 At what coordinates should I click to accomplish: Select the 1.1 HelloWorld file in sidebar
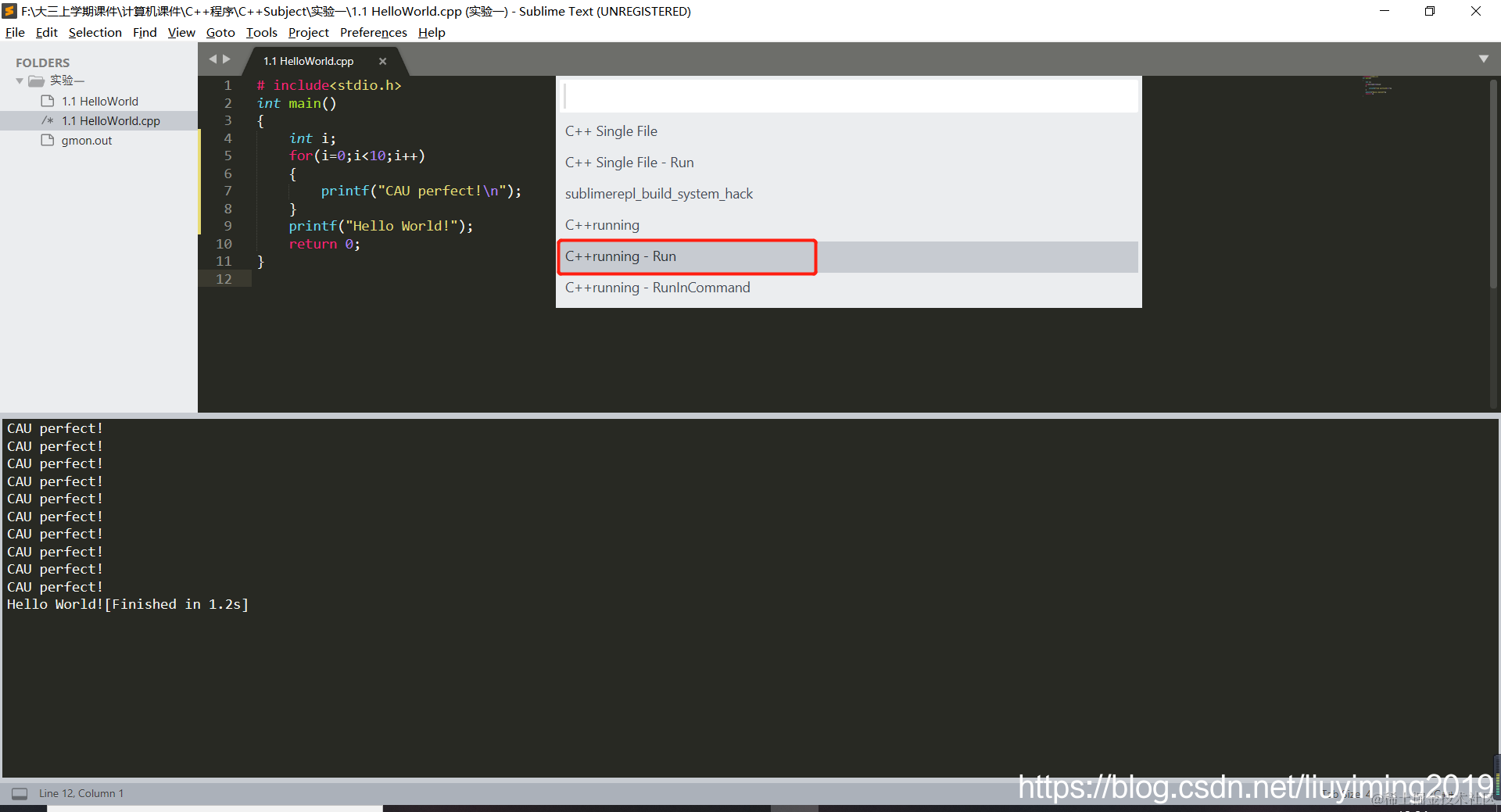(99, 101)
